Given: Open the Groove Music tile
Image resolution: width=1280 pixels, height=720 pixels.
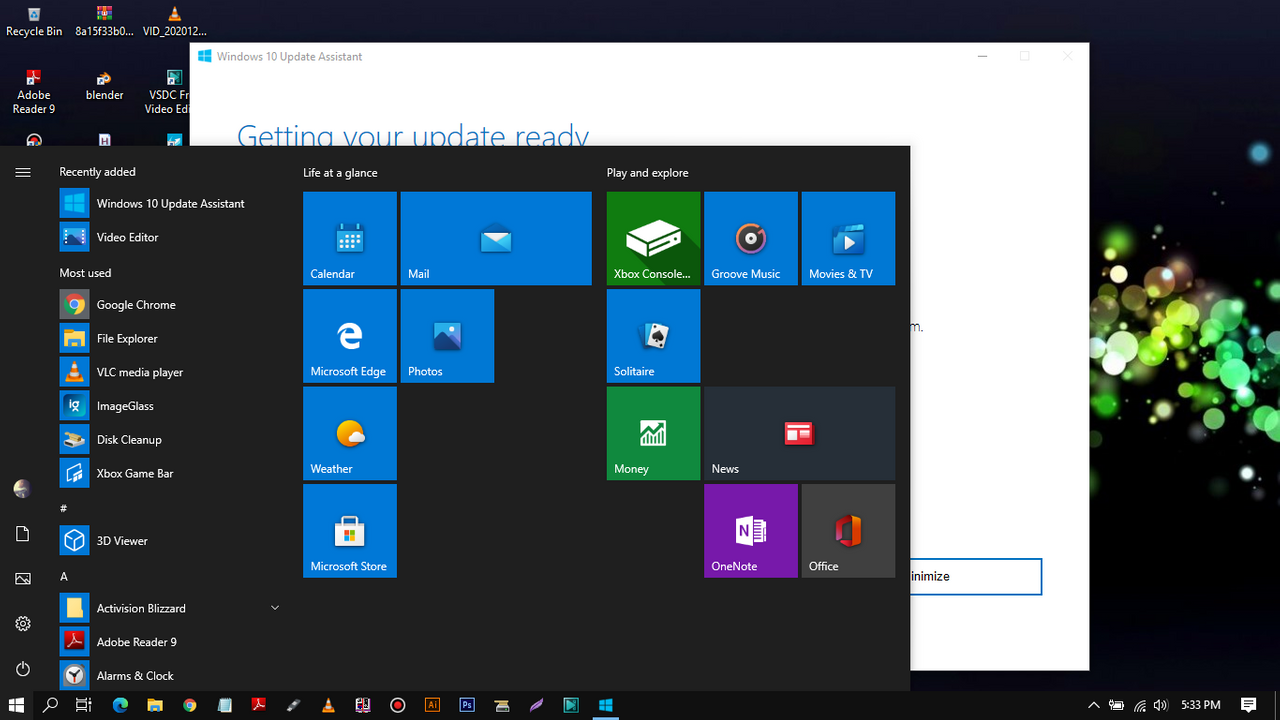Looking at the screenshot, I should 751,239.
